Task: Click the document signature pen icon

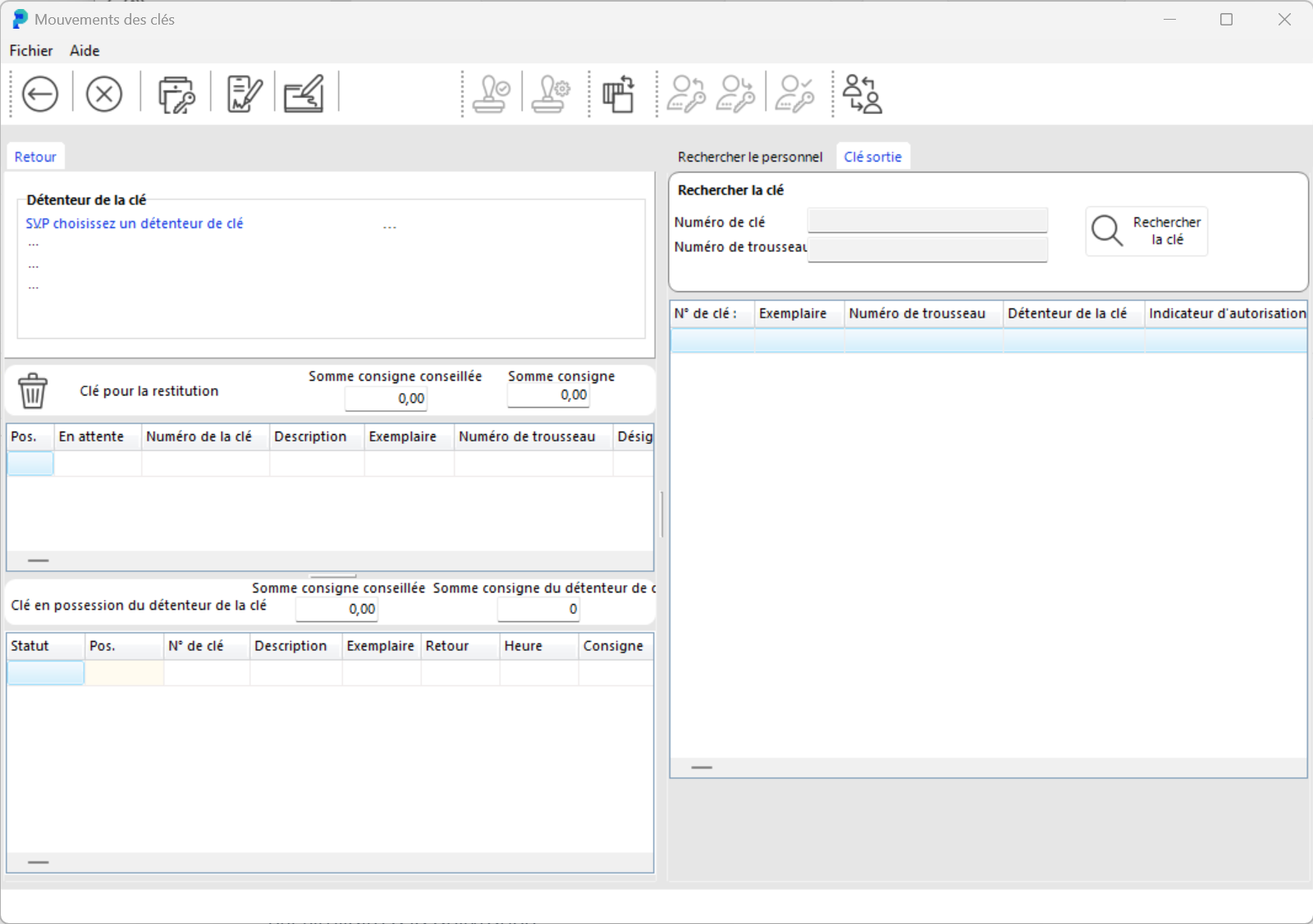Action: pos(244,94)
